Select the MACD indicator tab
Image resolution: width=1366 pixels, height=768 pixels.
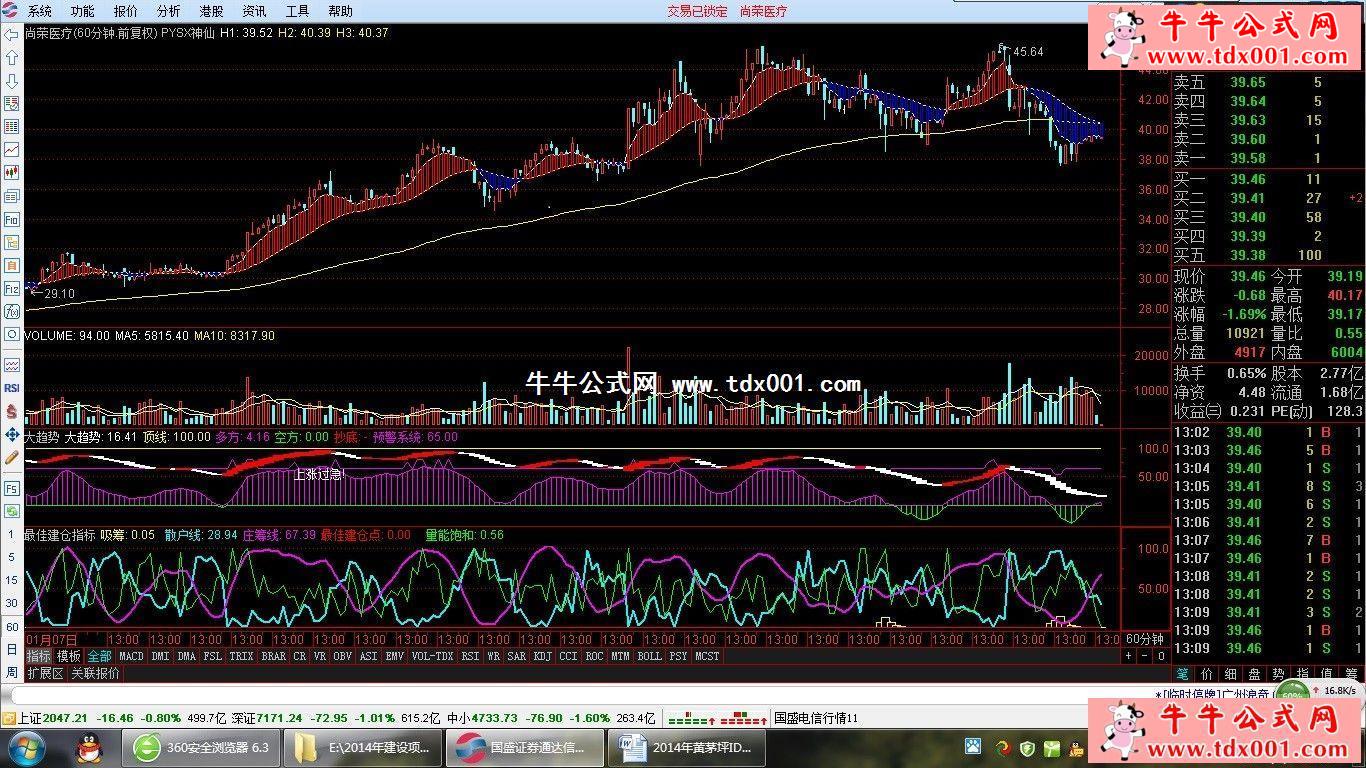click(131, 656)
